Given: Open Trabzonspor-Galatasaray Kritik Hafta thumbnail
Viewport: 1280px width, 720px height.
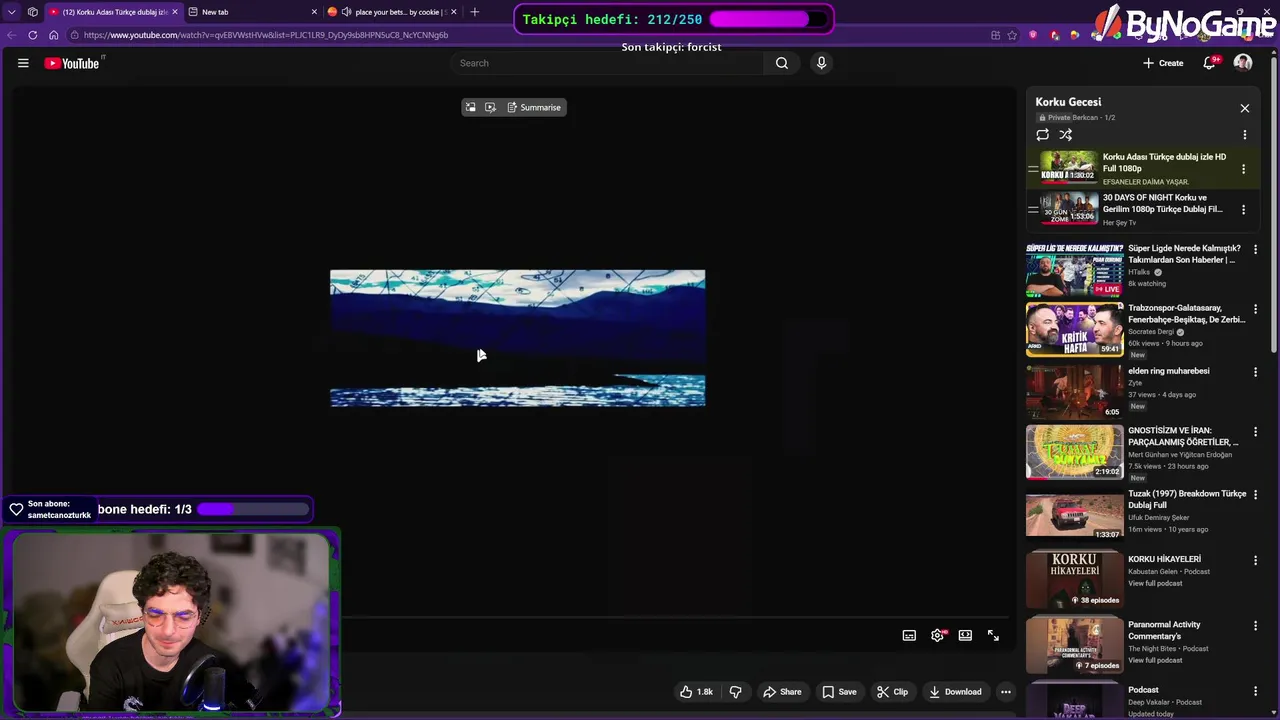Looking at the screenshot, I should [1075, 330].
